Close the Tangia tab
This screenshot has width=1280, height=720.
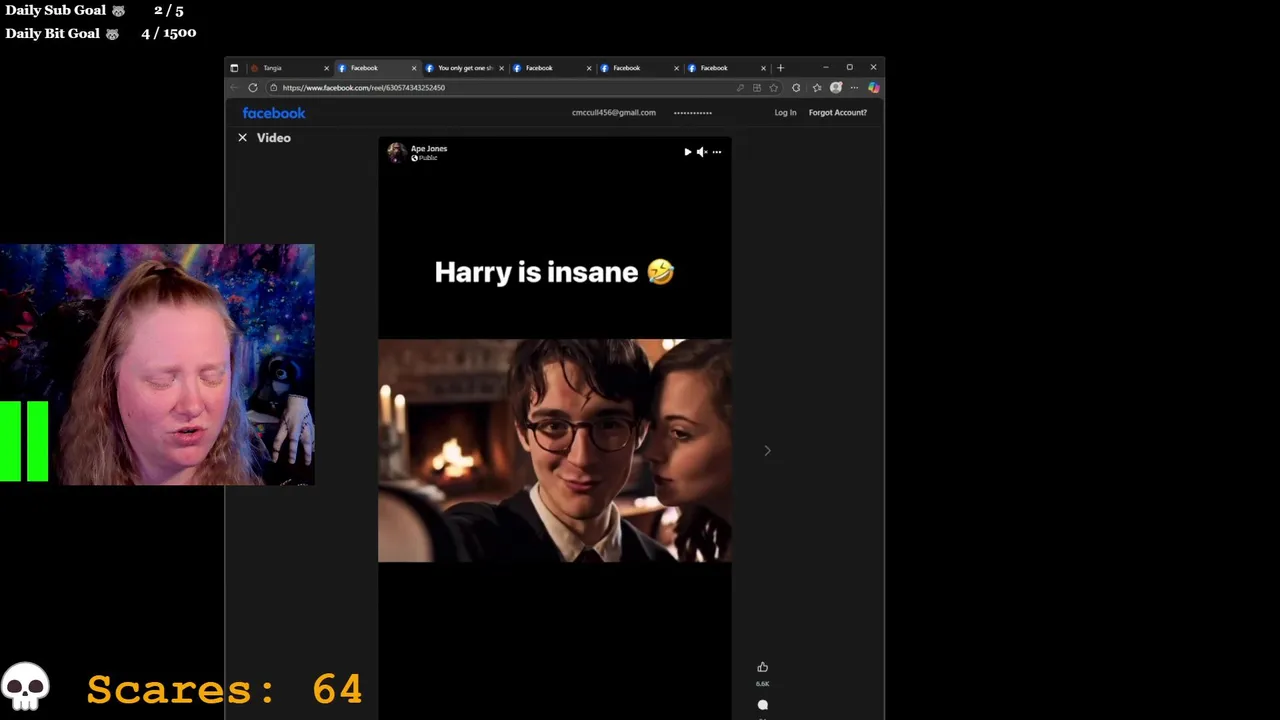tap(326, 68)
